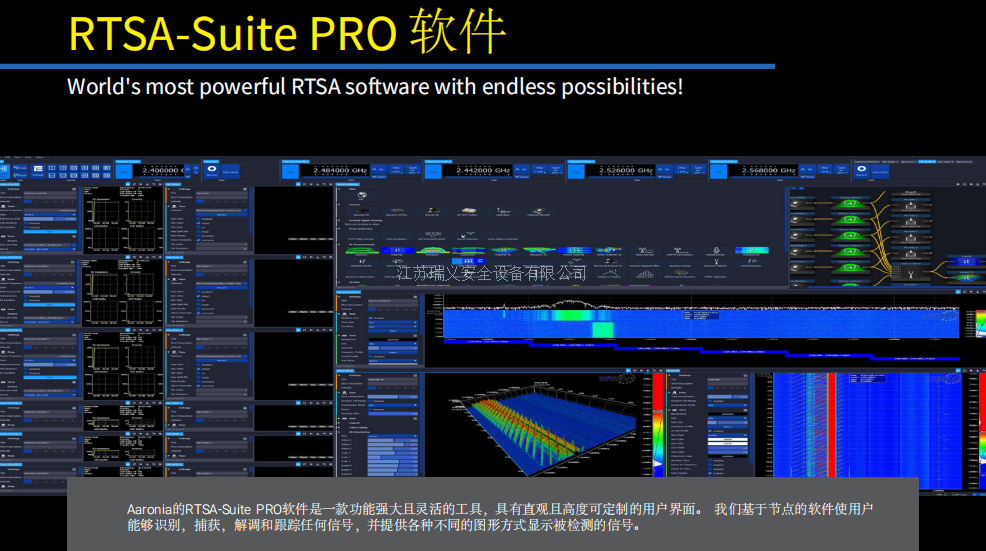The height and width of the screenshot is (551, 986).
Task: Select the GPS block in the block library
Action: point(362,196)
